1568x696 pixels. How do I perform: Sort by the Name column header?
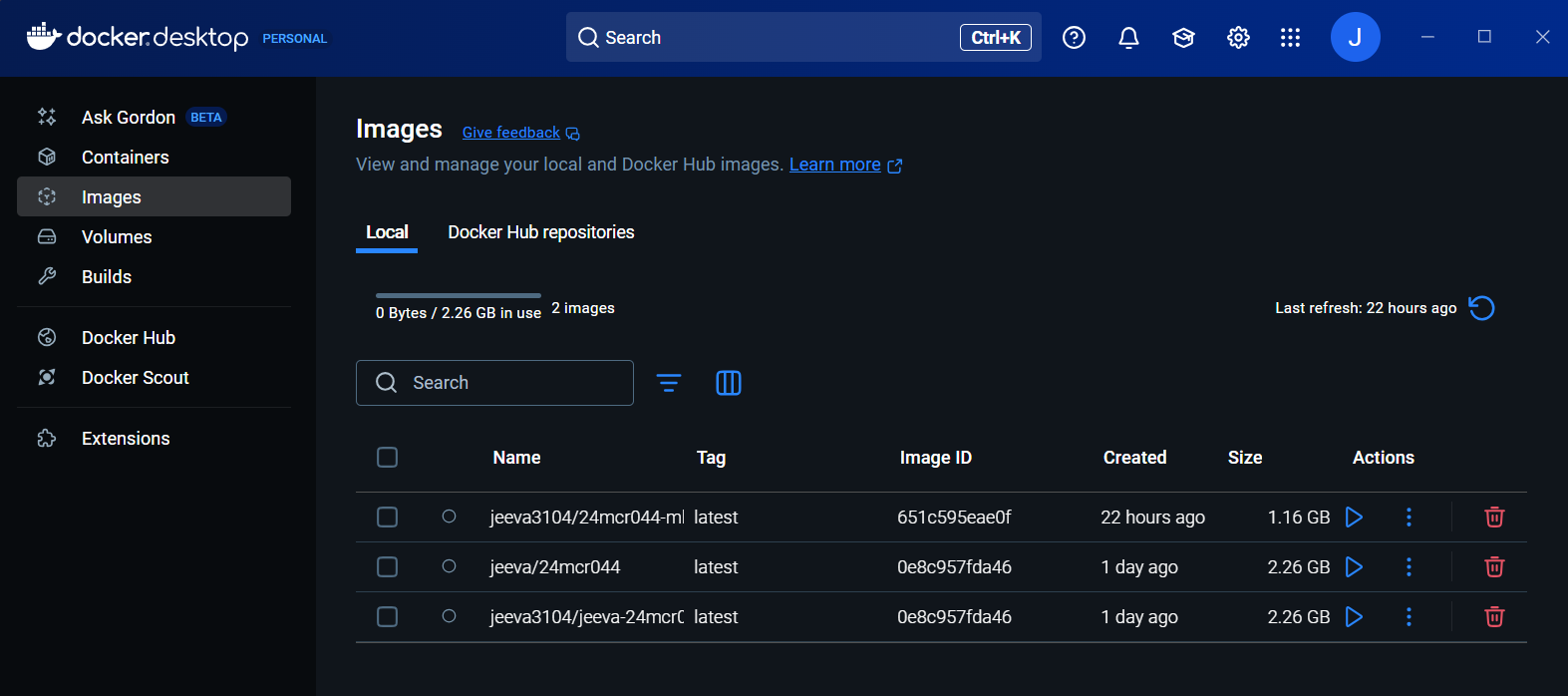point(516,458)
